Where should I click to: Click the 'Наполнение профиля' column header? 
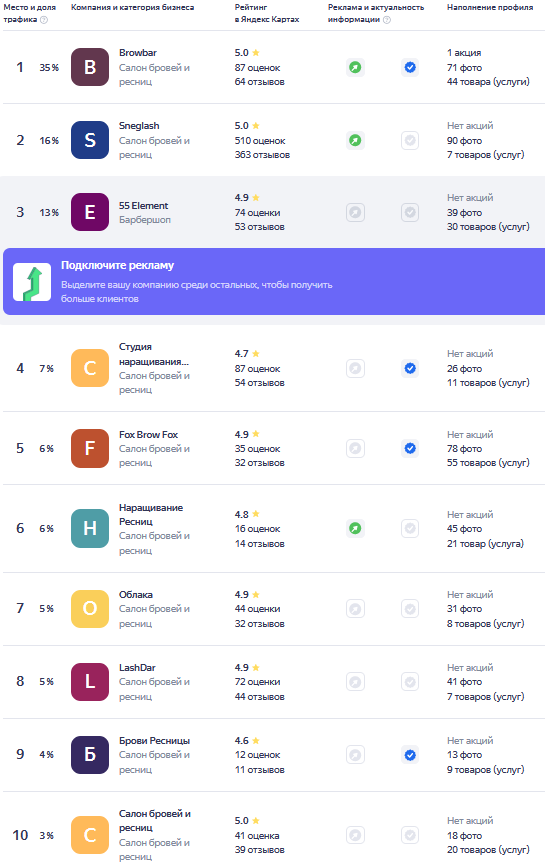(490, 8)
